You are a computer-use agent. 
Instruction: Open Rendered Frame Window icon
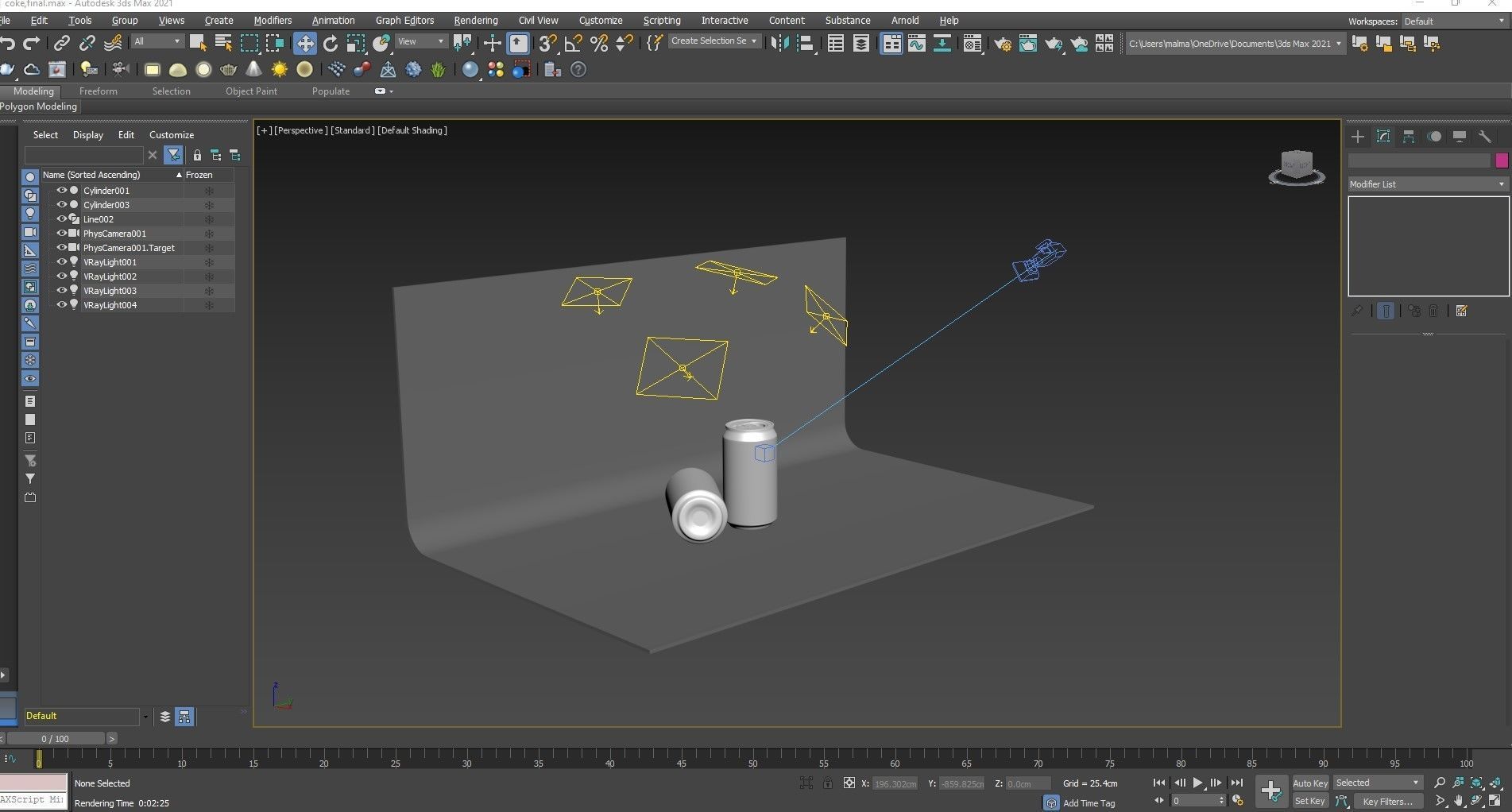(1027, 43)
